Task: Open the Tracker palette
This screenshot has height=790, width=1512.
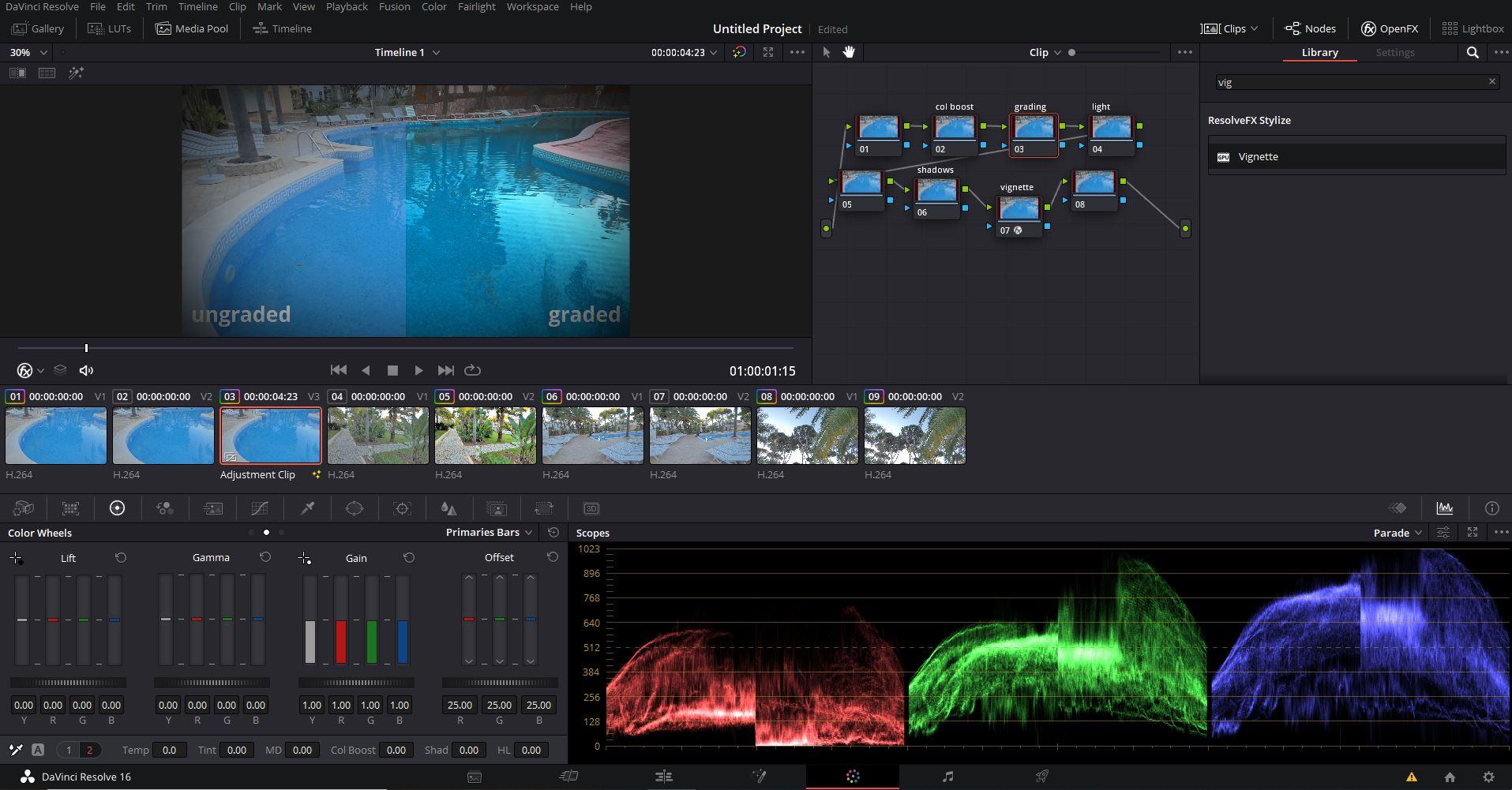Action: tap(402, 508)
